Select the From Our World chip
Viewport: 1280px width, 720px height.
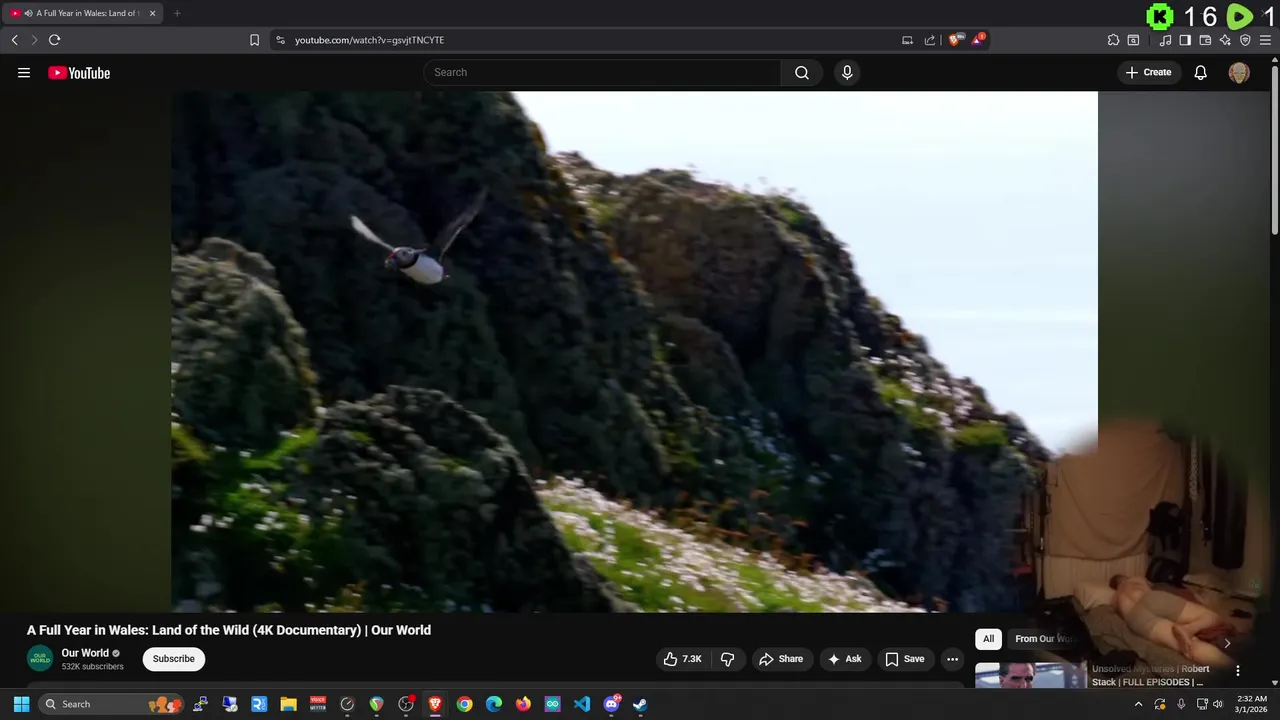(x=1045, y=639)
